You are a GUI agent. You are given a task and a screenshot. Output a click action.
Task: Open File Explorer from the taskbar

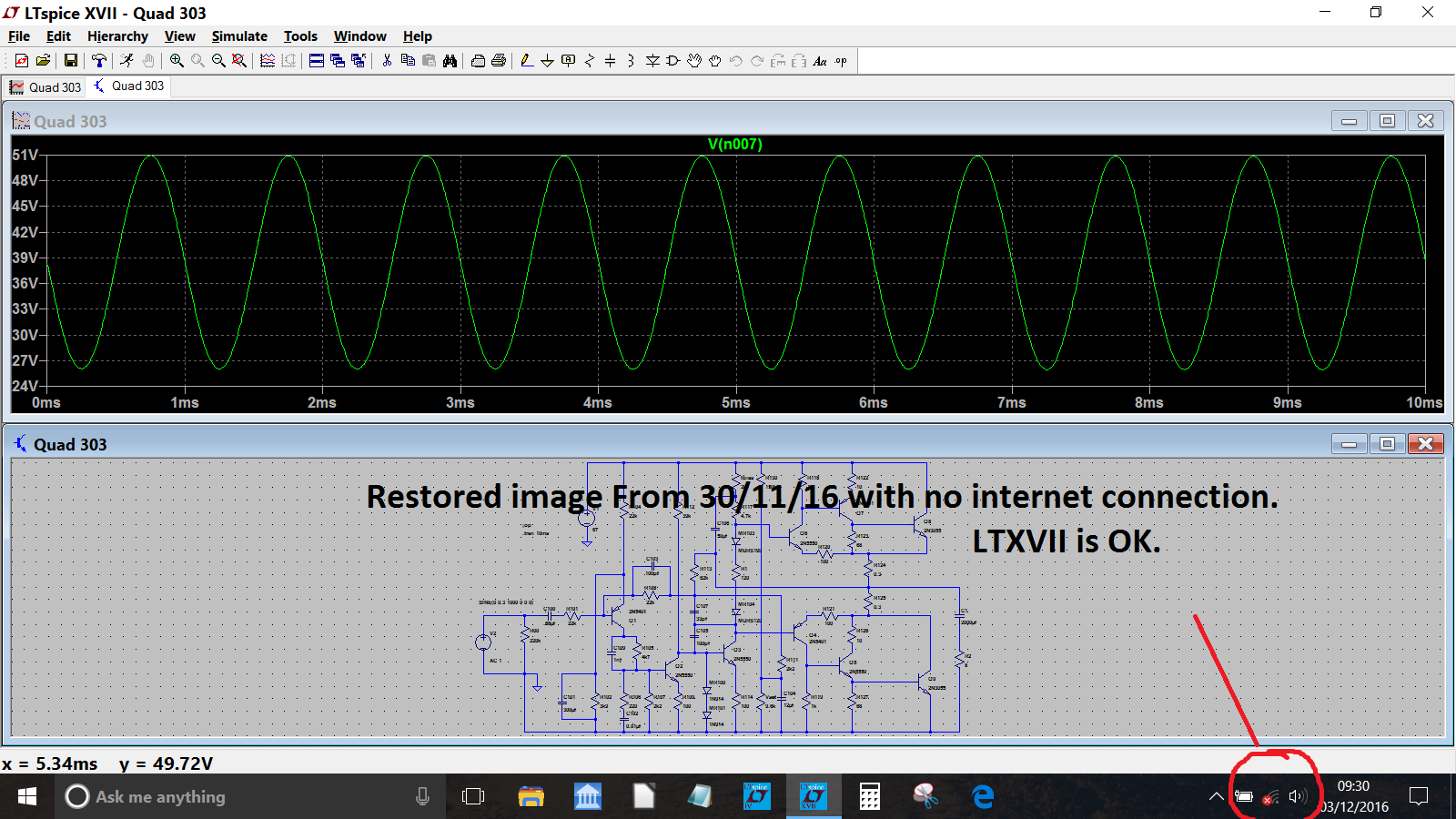pos(531,796)
